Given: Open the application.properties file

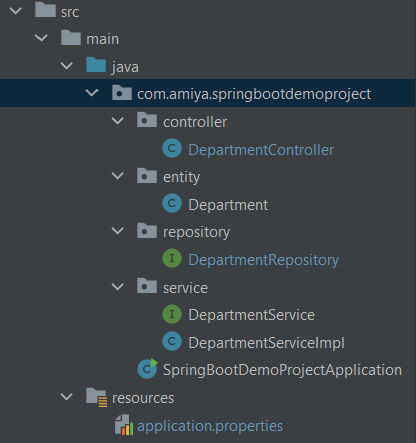Looking at the screenshot, I should 210,426.
